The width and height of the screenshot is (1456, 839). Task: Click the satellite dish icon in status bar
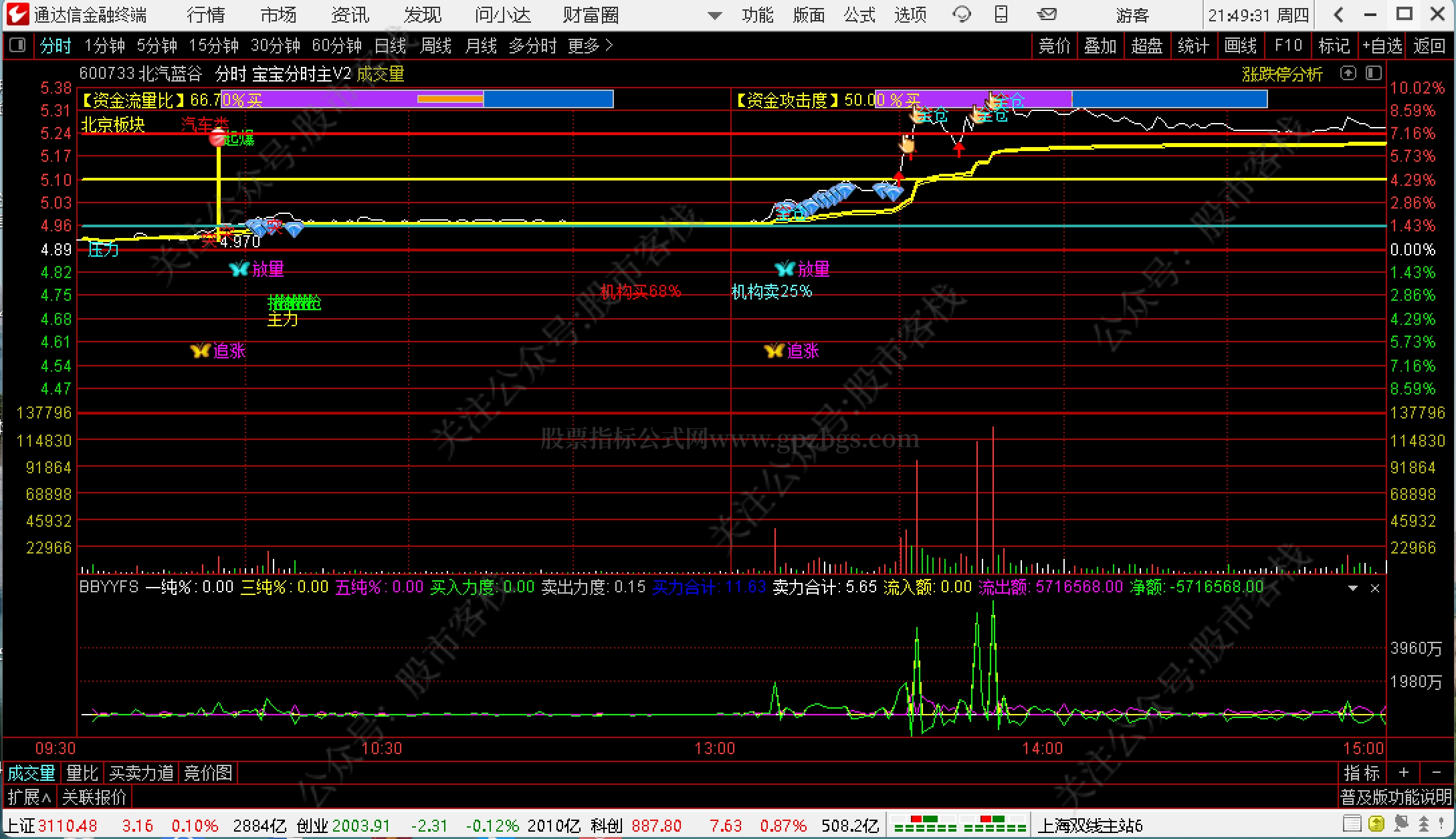[1401, 824]
